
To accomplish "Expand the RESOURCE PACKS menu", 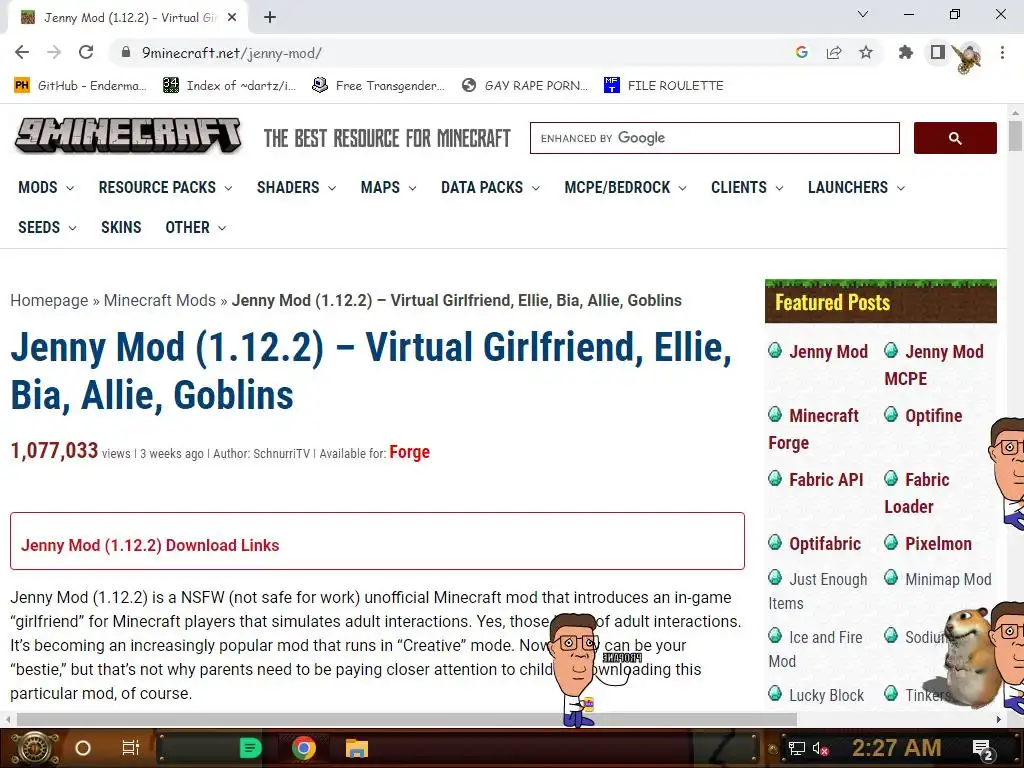I will (x=165, y=187).
